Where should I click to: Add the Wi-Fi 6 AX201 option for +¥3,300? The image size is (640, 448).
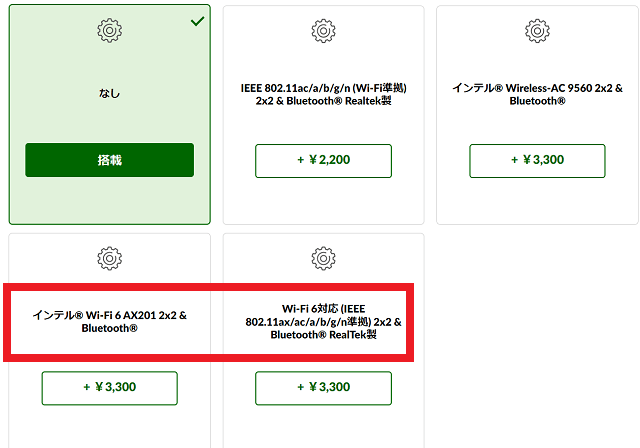(109, 388)
